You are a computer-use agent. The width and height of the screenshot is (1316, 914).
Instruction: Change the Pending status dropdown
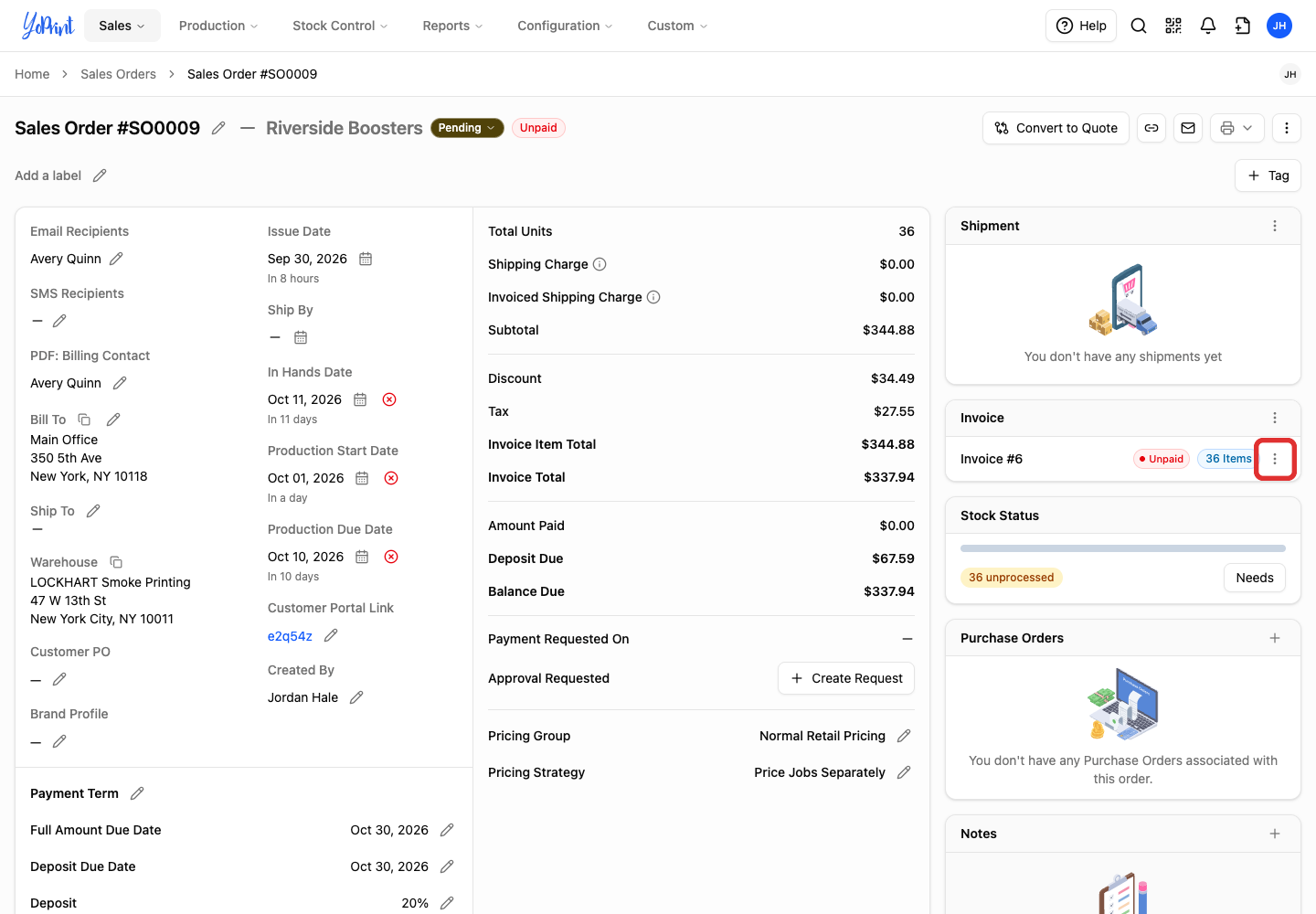pyautogui.click(x=467, y=128)
